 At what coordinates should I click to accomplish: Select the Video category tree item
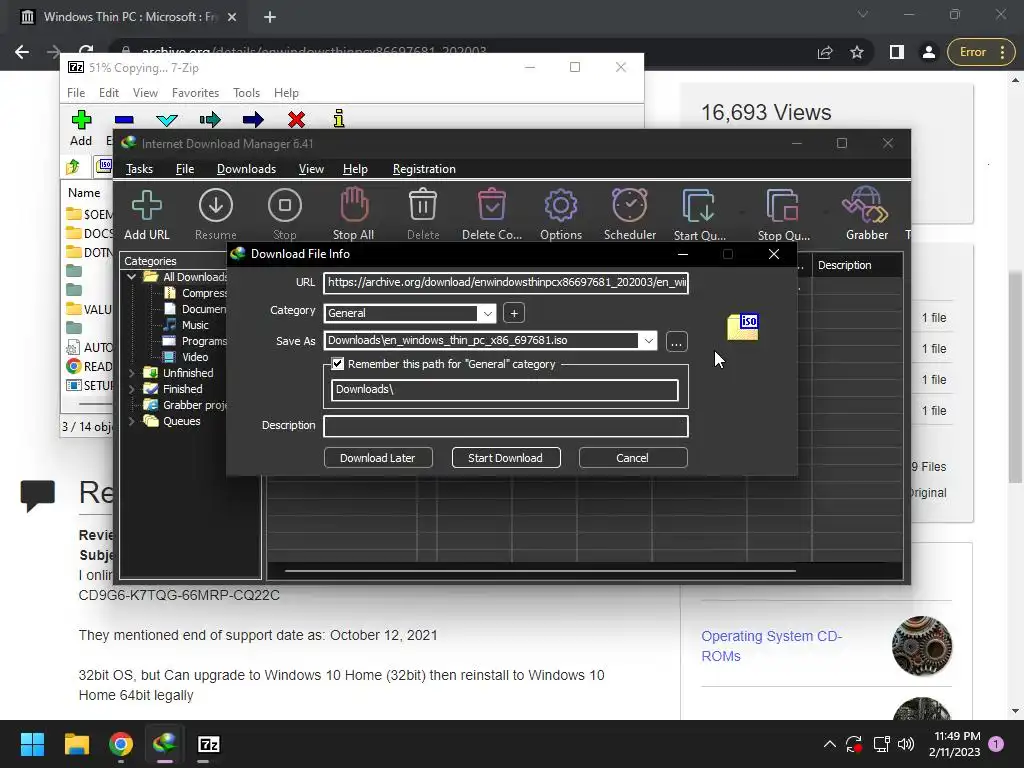(x=195, y=357)
